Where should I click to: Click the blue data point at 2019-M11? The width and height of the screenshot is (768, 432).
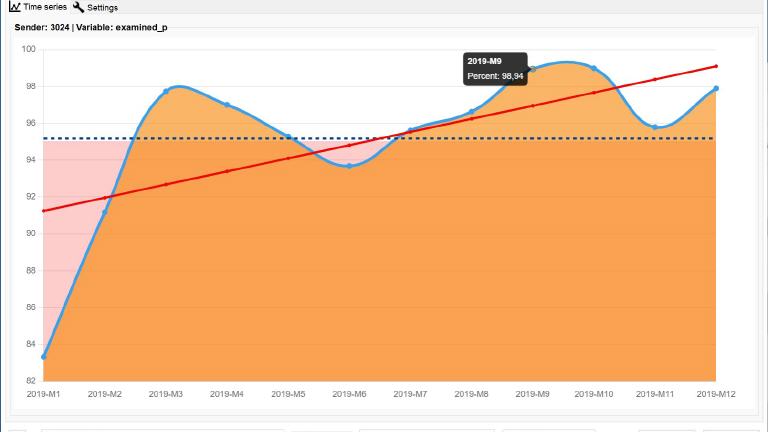(655, 127)
